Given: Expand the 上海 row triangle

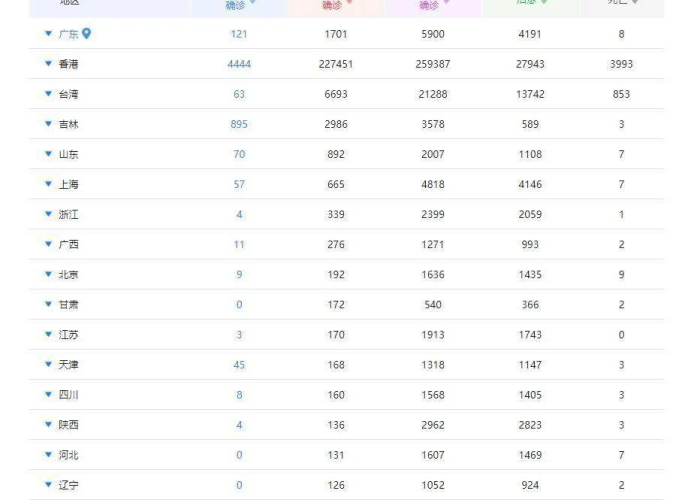Looking at the screenshot, I should (x=48, y=183).
